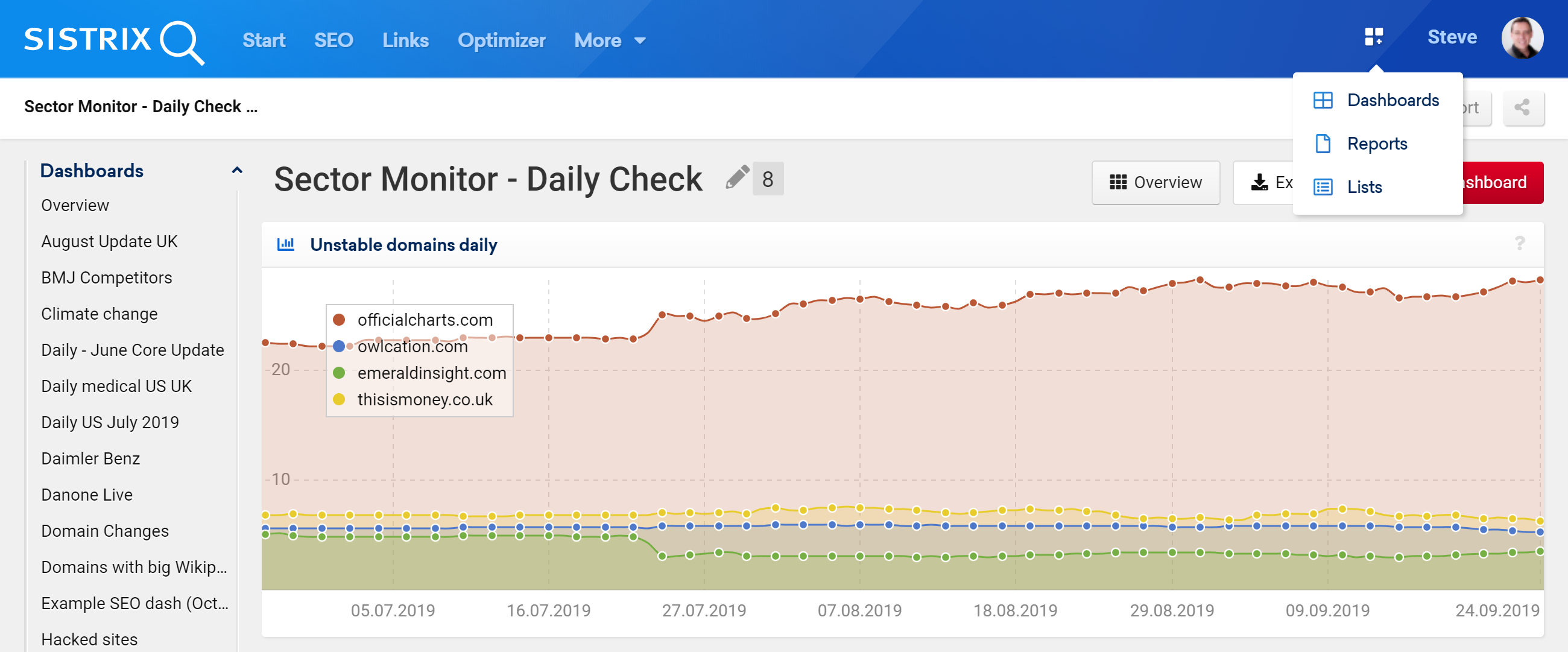Click the widget count badge 8
The width and height of the screenshot is (1568, 652).
(x=768, y=179)
